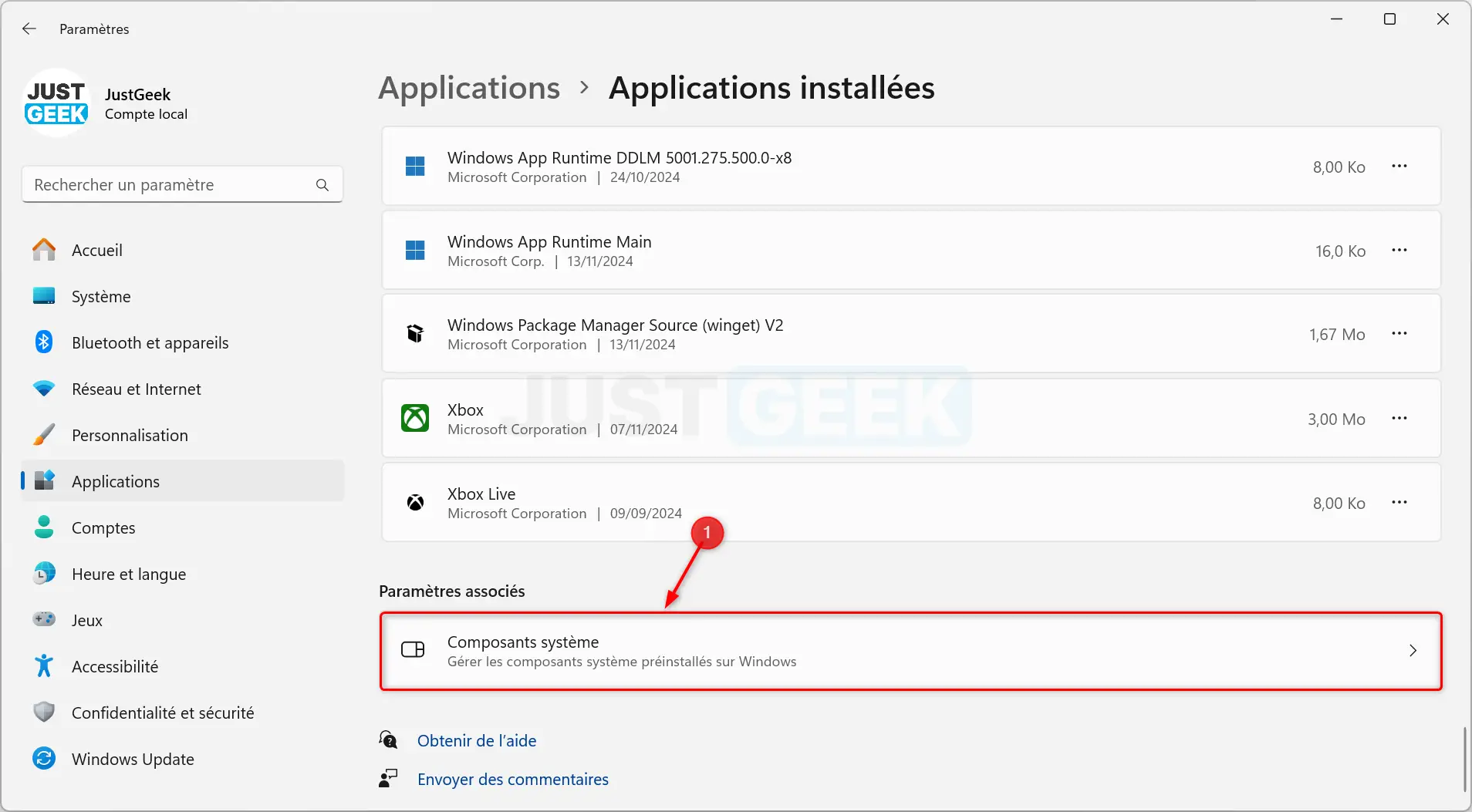Click the Composants système icon

click(x=413, y=650)
